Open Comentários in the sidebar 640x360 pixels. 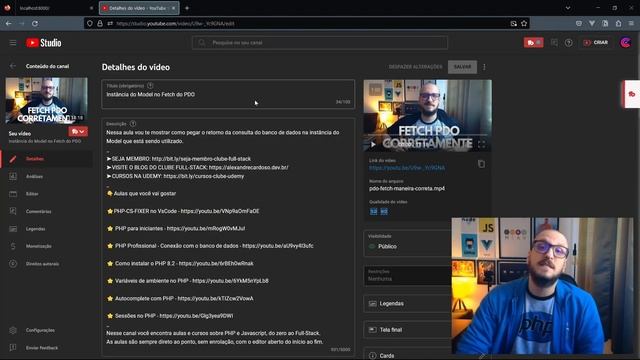tap(47, 211)
